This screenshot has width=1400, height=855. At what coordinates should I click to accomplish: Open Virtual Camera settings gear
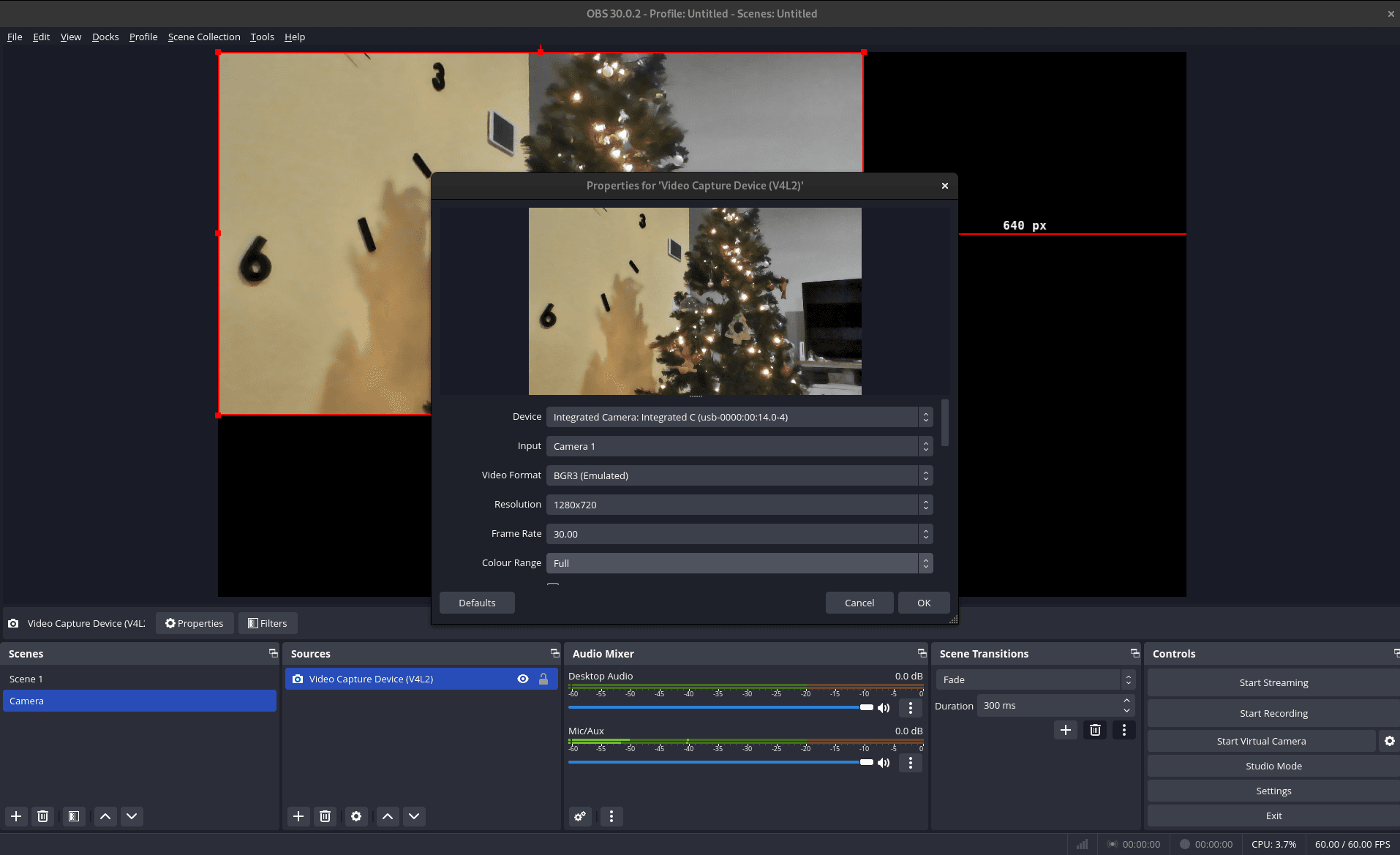click(x=1389, y=741)
